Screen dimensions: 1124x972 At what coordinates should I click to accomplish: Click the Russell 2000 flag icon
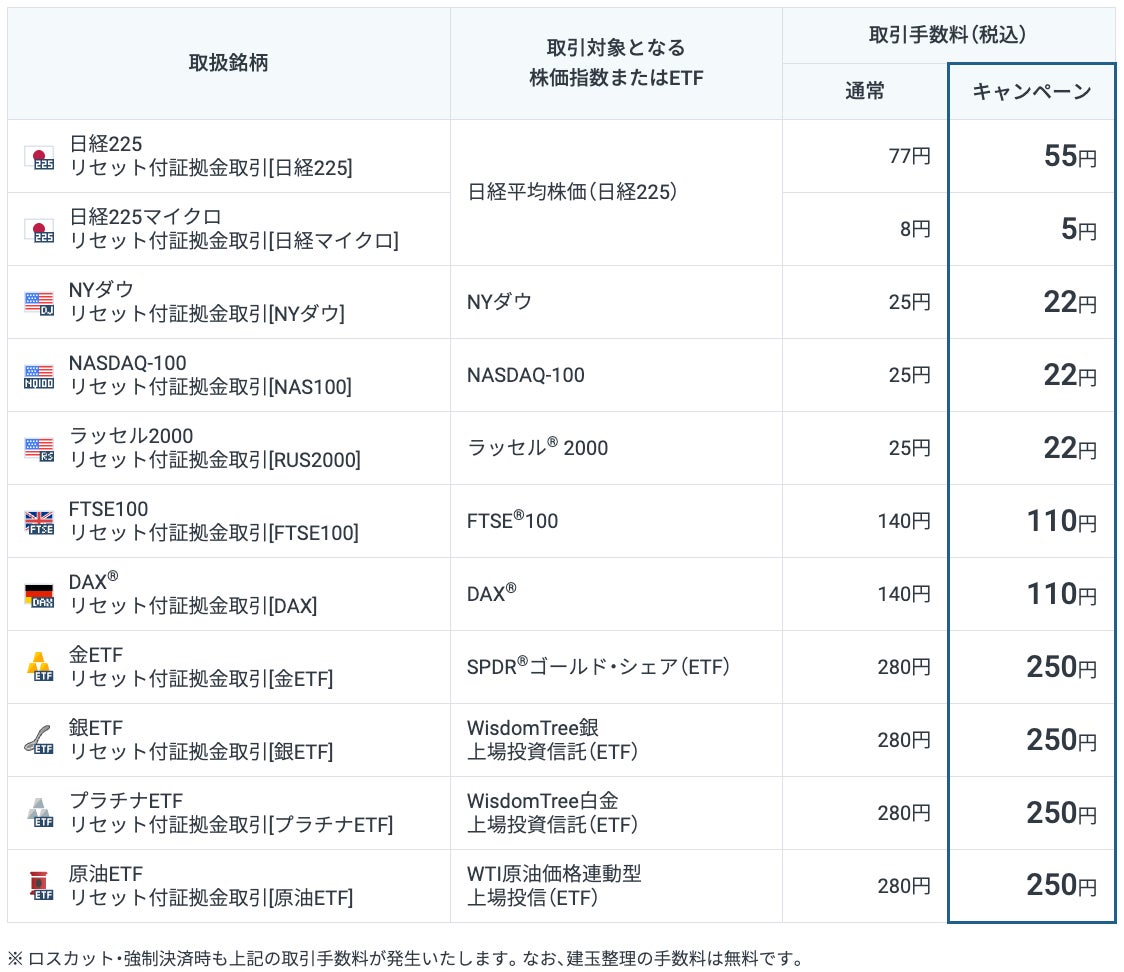[x=39, y=449]
